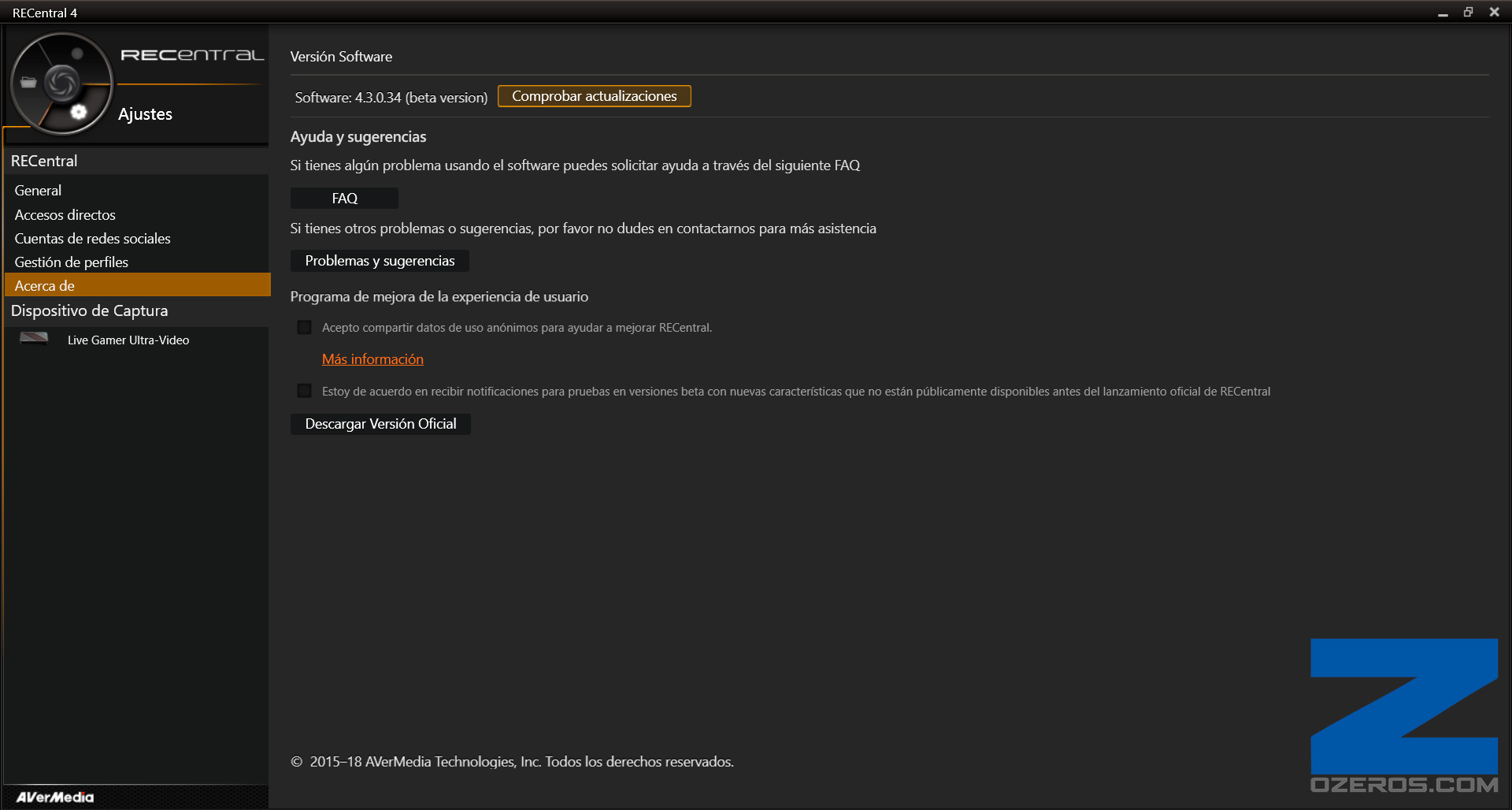This screenshot has width=1512, height=810.
Task: Click the RECentral sidebar header
Action: pyautogui.click(x=136, y=161)
